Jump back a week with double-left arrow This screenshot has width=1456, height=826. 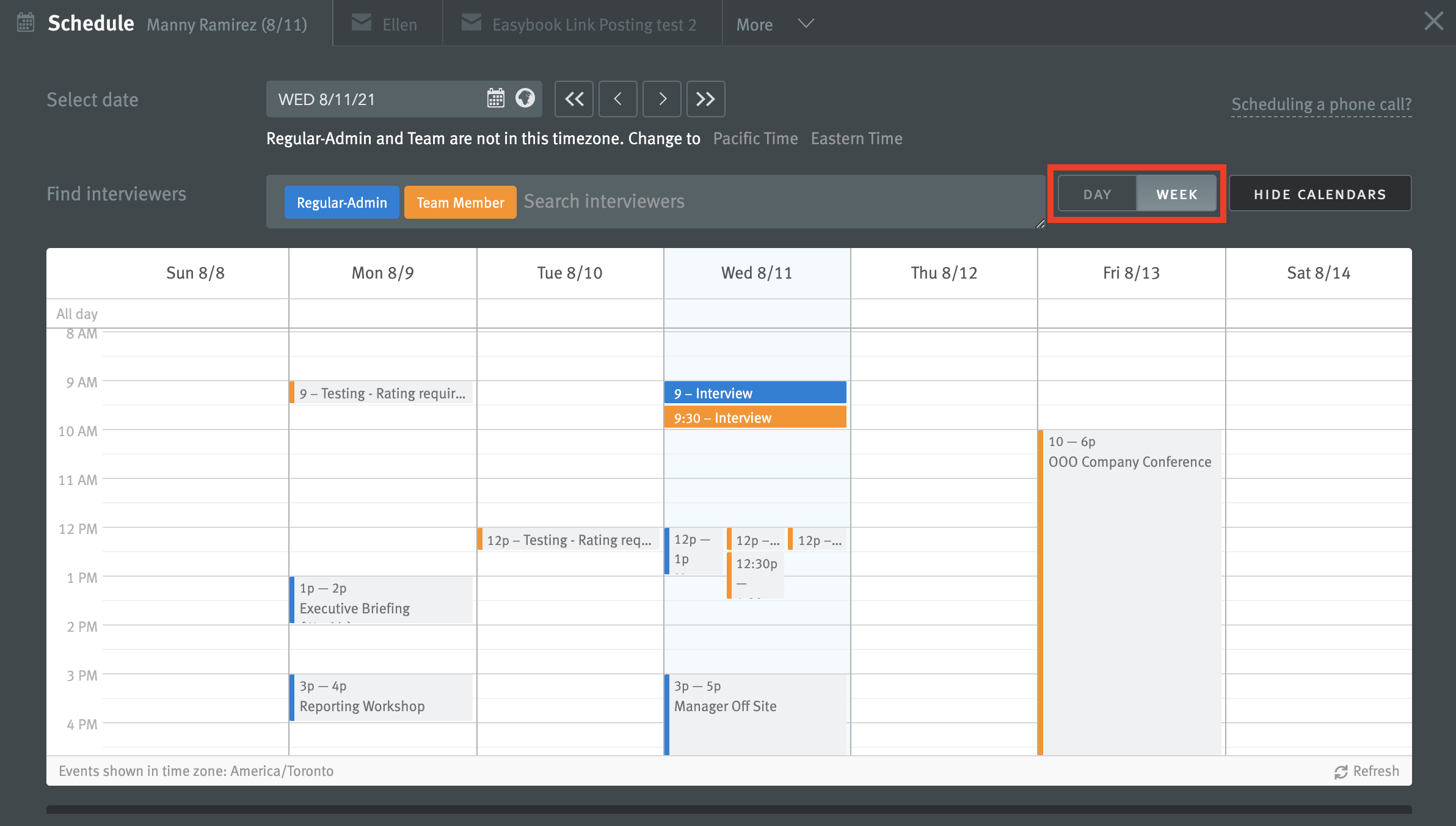coord(573,98)
